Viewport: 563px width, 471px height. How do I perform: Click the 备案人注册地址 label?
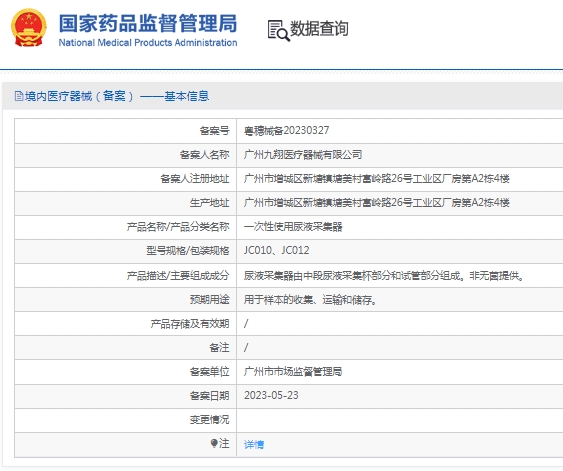(x=195, y=178)
